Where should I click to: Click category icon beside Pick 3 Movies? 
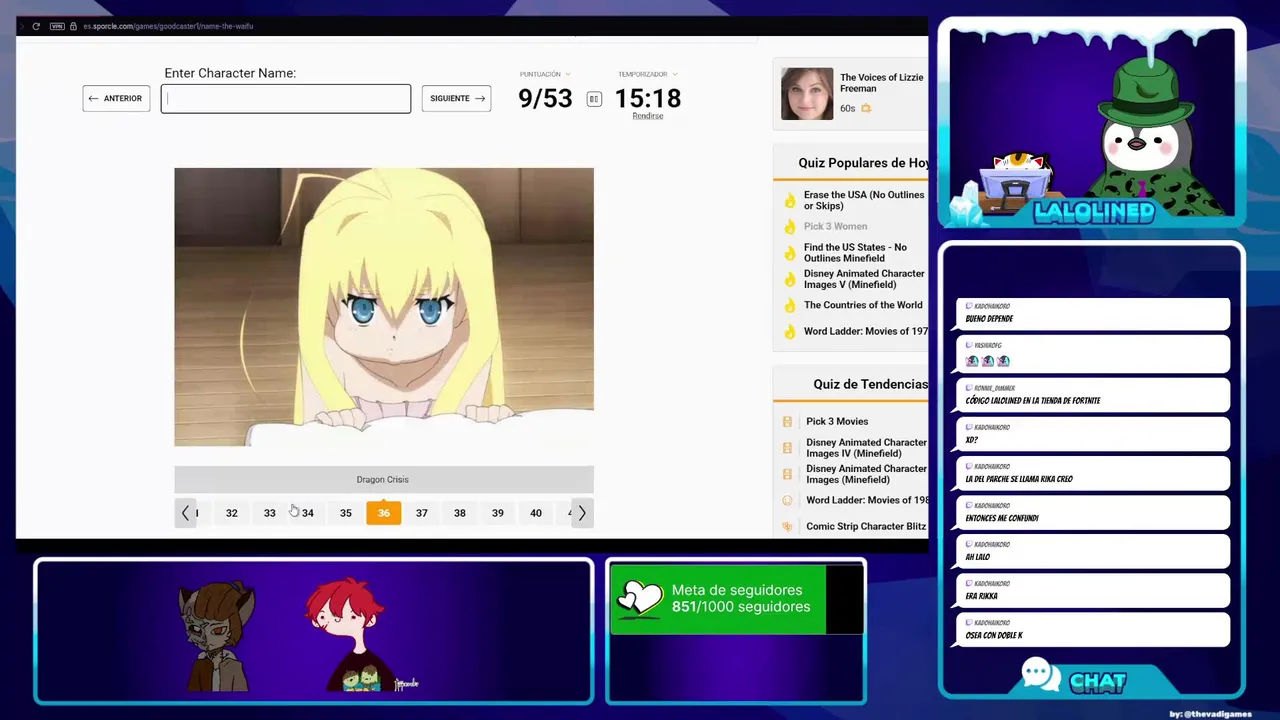pos(787,422)
